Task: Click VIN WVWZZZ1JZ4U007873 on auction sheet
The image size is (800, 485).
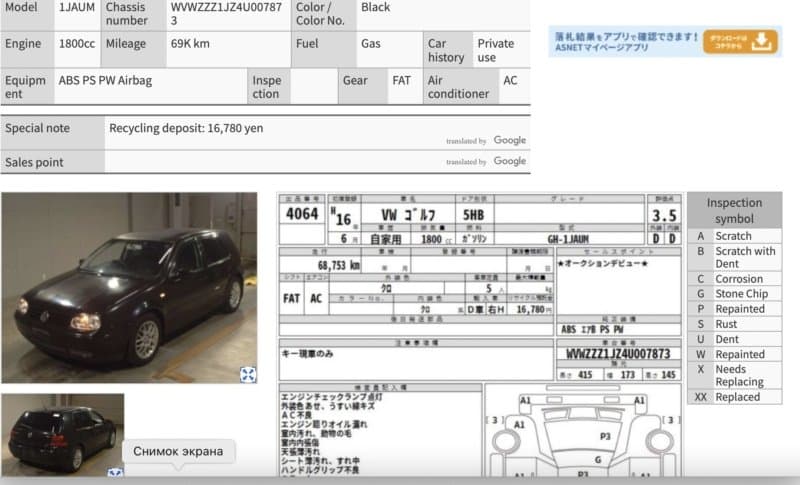Action: point(618,353)
